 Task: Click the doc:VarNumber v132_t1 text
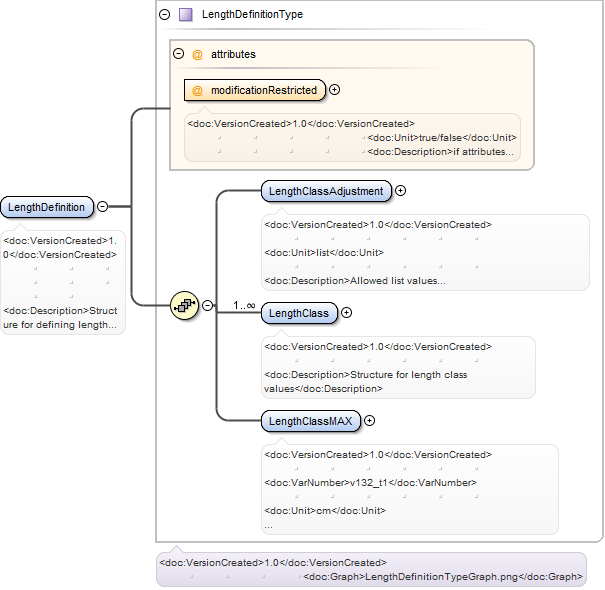pos(370,483)
